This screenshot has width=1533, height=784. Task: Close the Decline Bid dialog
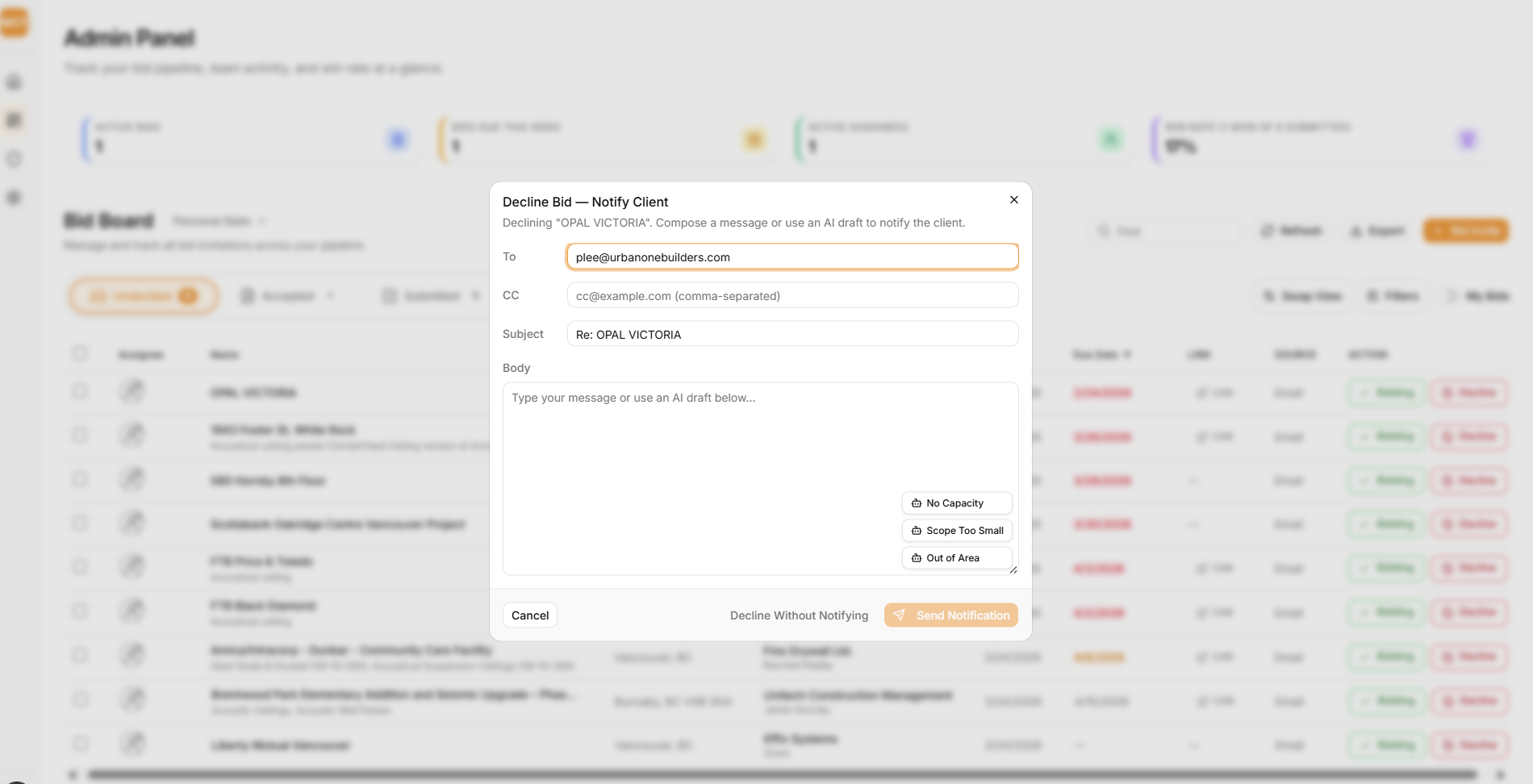pyautogui.click(x=1013, y=200)
